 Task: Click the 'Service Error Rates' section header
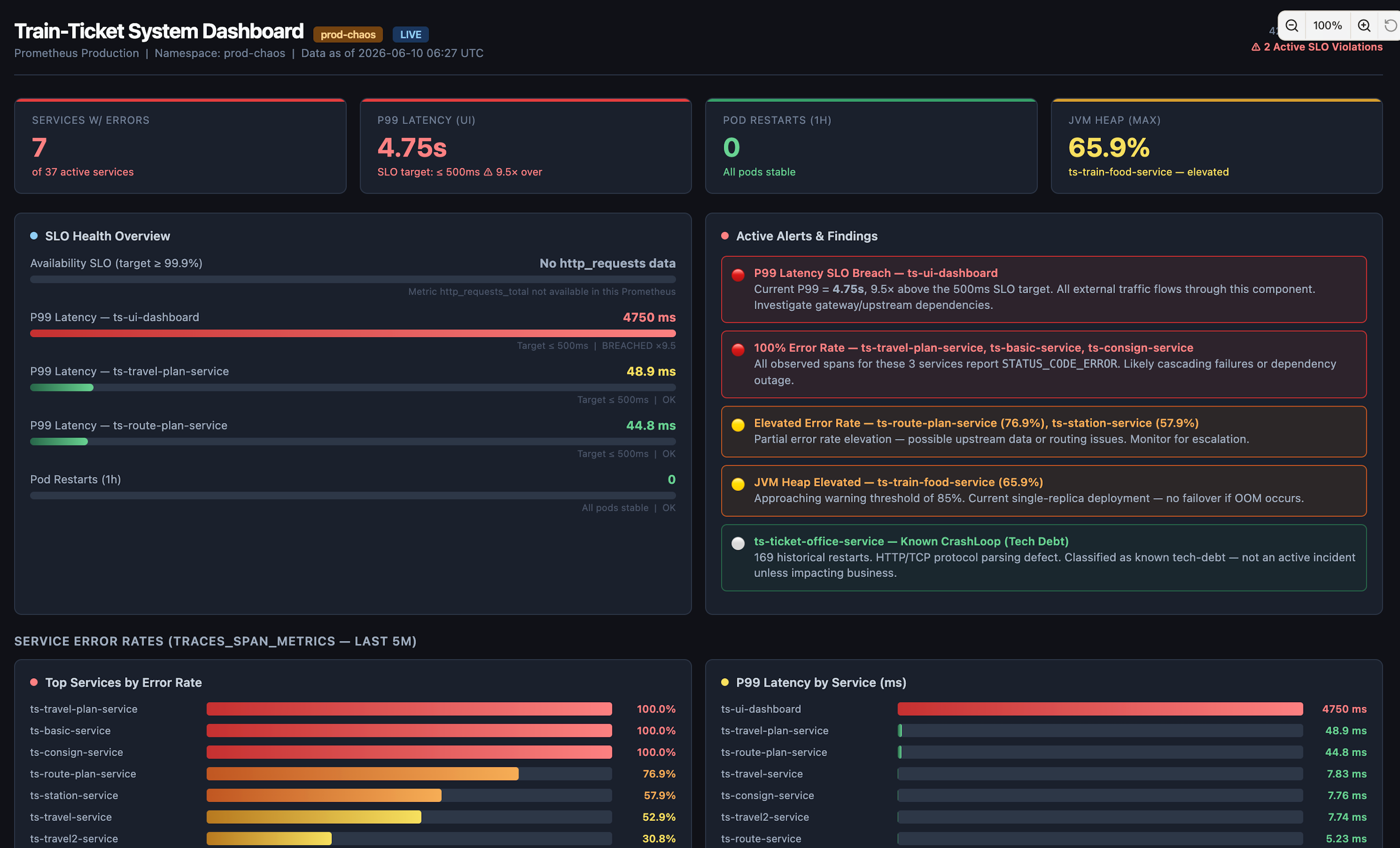click(x=215, y=641)
